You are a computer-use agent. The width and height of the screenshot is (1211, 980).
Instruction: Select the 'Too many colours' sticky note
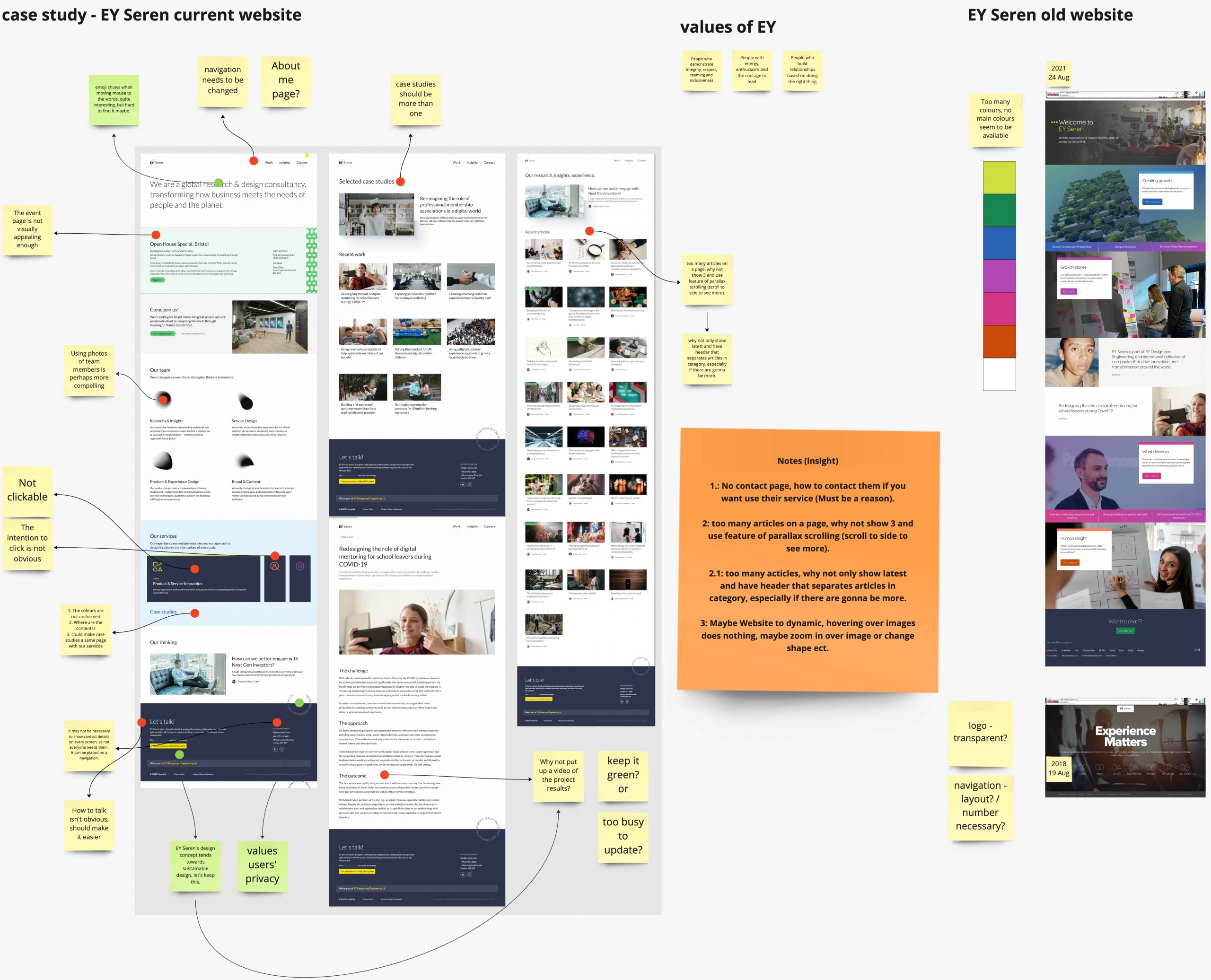click(995, 120)
